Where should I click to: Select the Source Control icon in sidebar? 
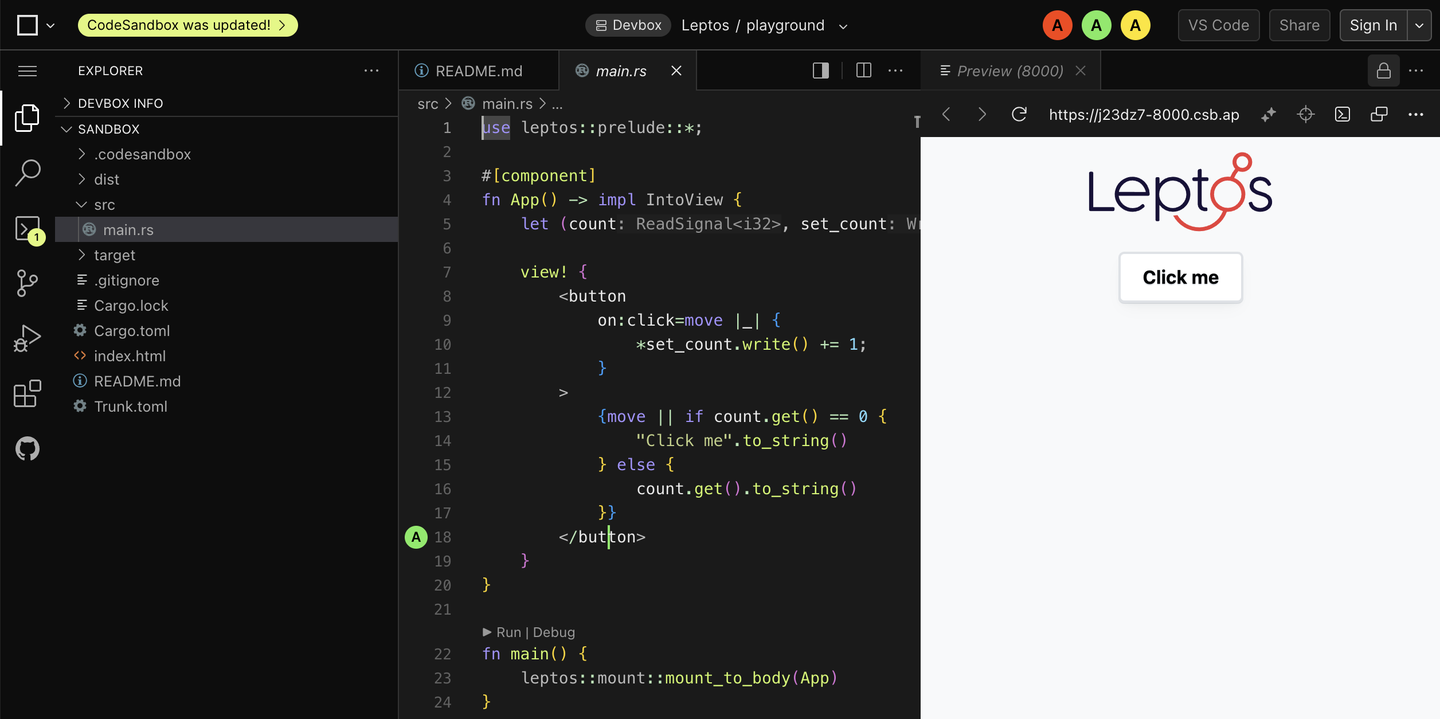[27, 283]
